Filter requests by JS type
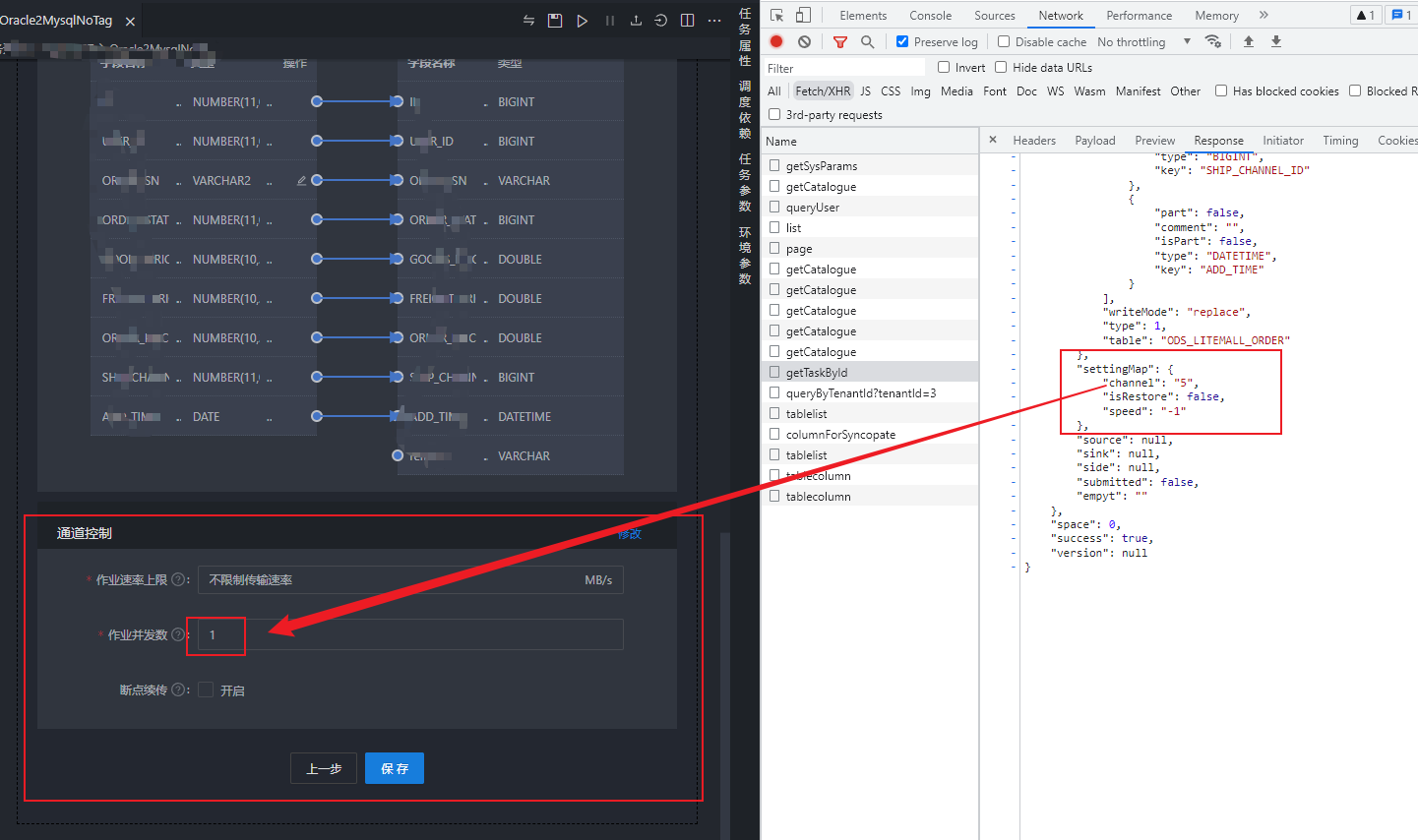The height and width of the screenshot is (840, 1418). [865, 90]
